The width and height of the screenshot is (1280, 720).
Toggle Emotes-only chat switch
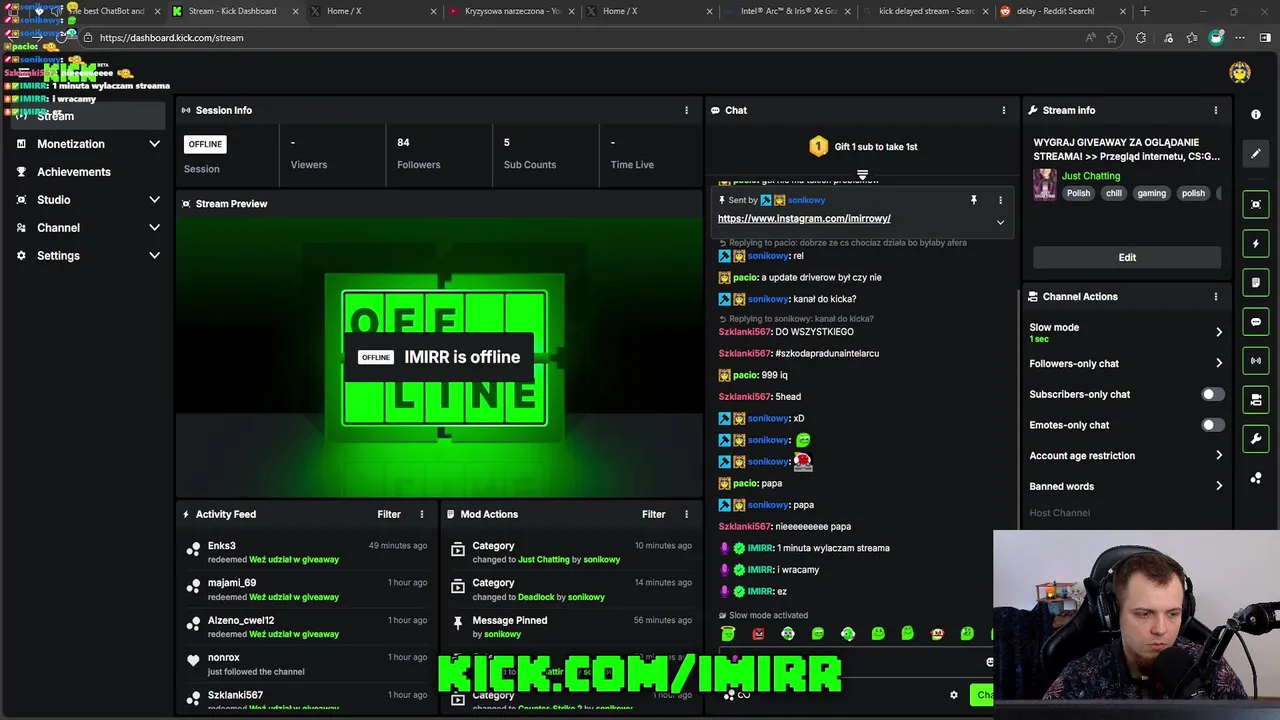pyautogui.click(x=1212, y=425)
